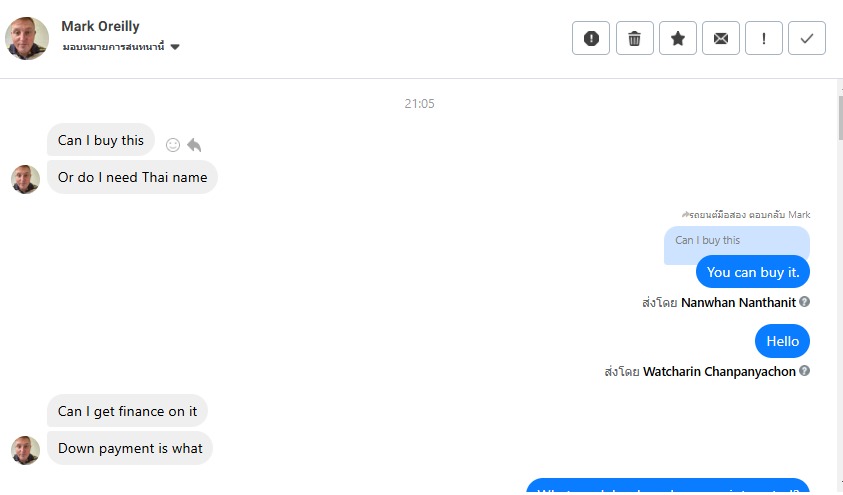The height and width of the screenshot is (495, 843).
Task: Click help icon beside Watcharin Chanpanyachon
Action: (x=804, y=370)
